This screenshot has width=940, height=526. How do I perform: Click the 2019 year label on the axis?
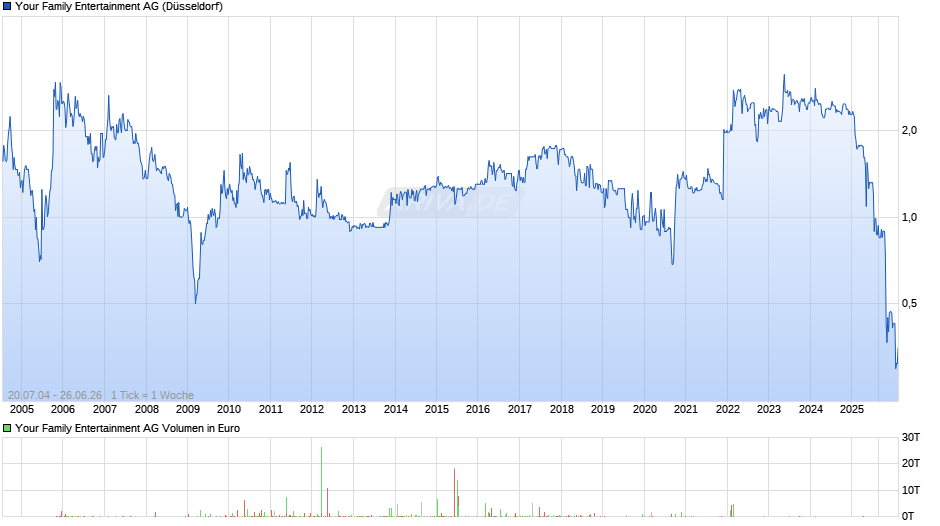pyautogui.click(x=603, y=409)
